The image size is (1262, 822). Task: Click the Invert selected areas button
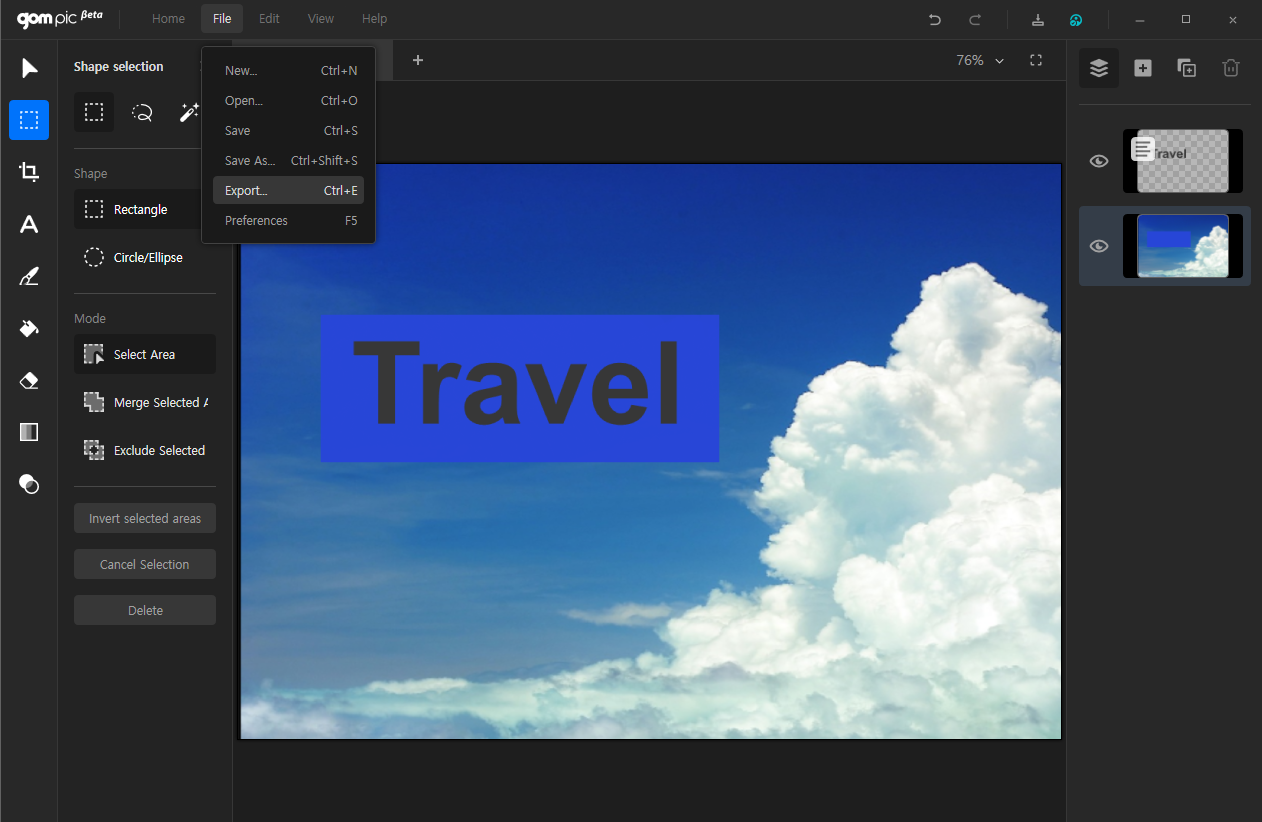pos(145,519)
